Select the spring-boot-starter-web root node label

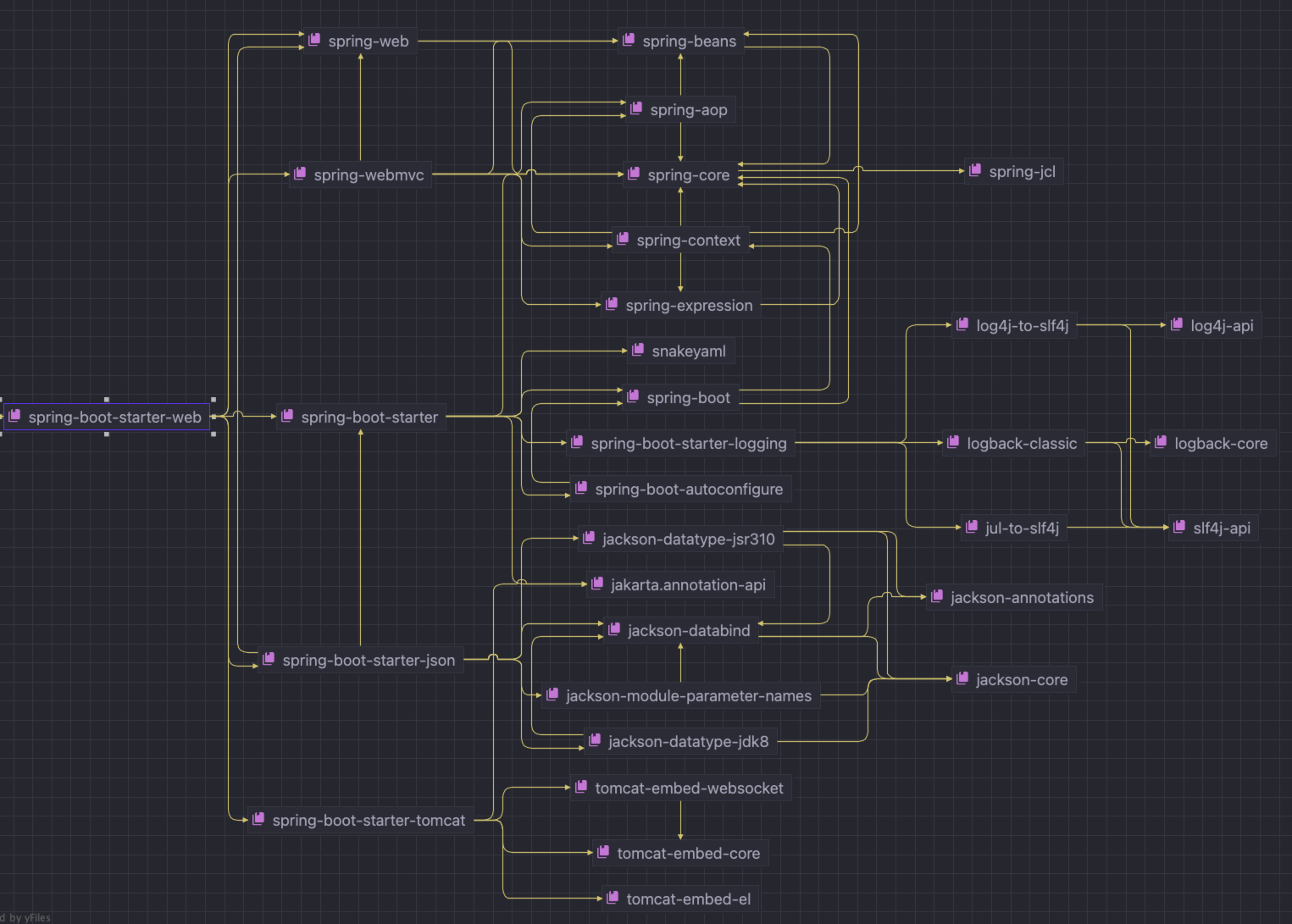115,418
